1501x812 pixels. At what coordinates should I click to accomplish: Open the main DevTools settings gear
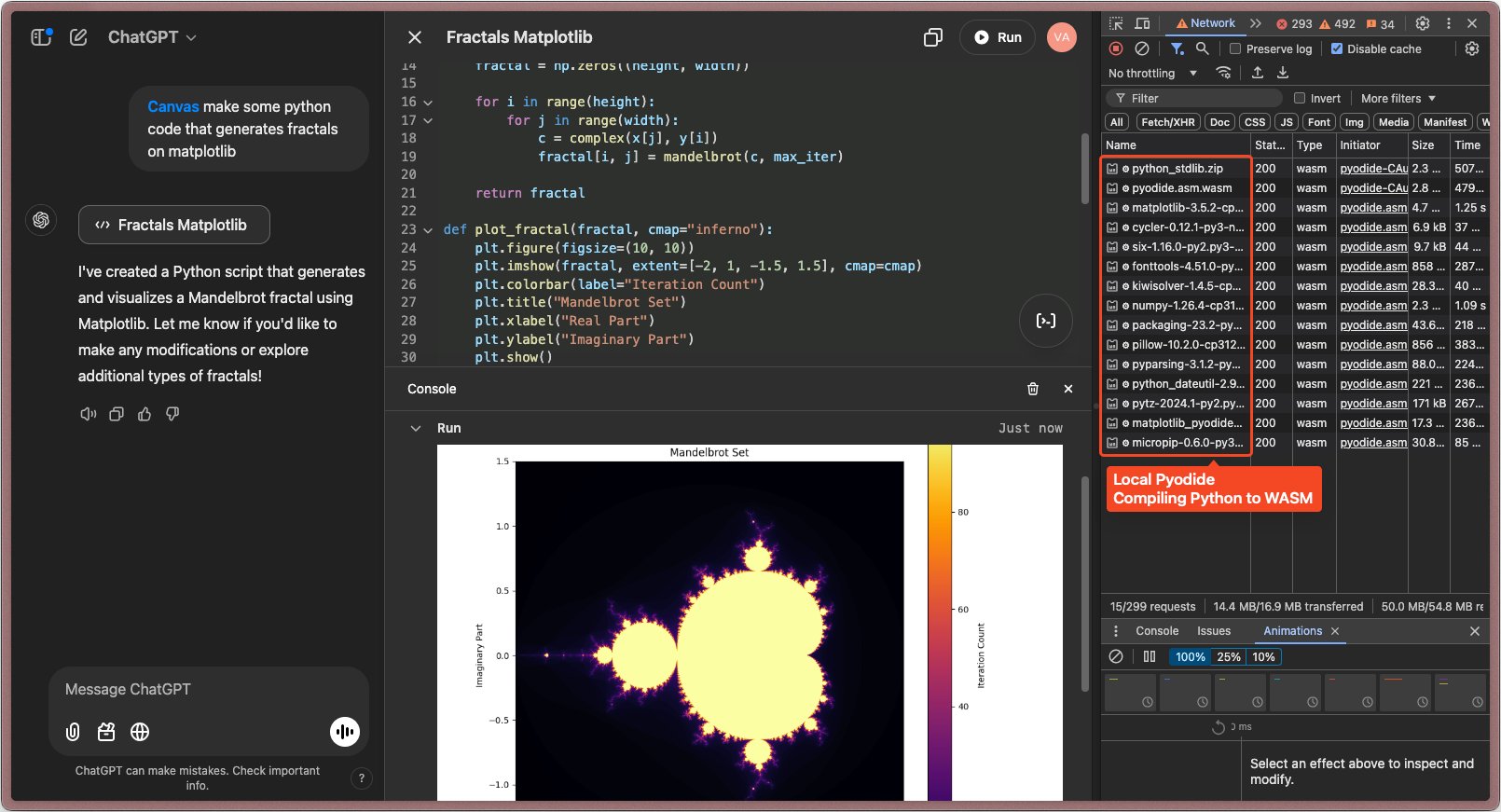click(1423, 23)
